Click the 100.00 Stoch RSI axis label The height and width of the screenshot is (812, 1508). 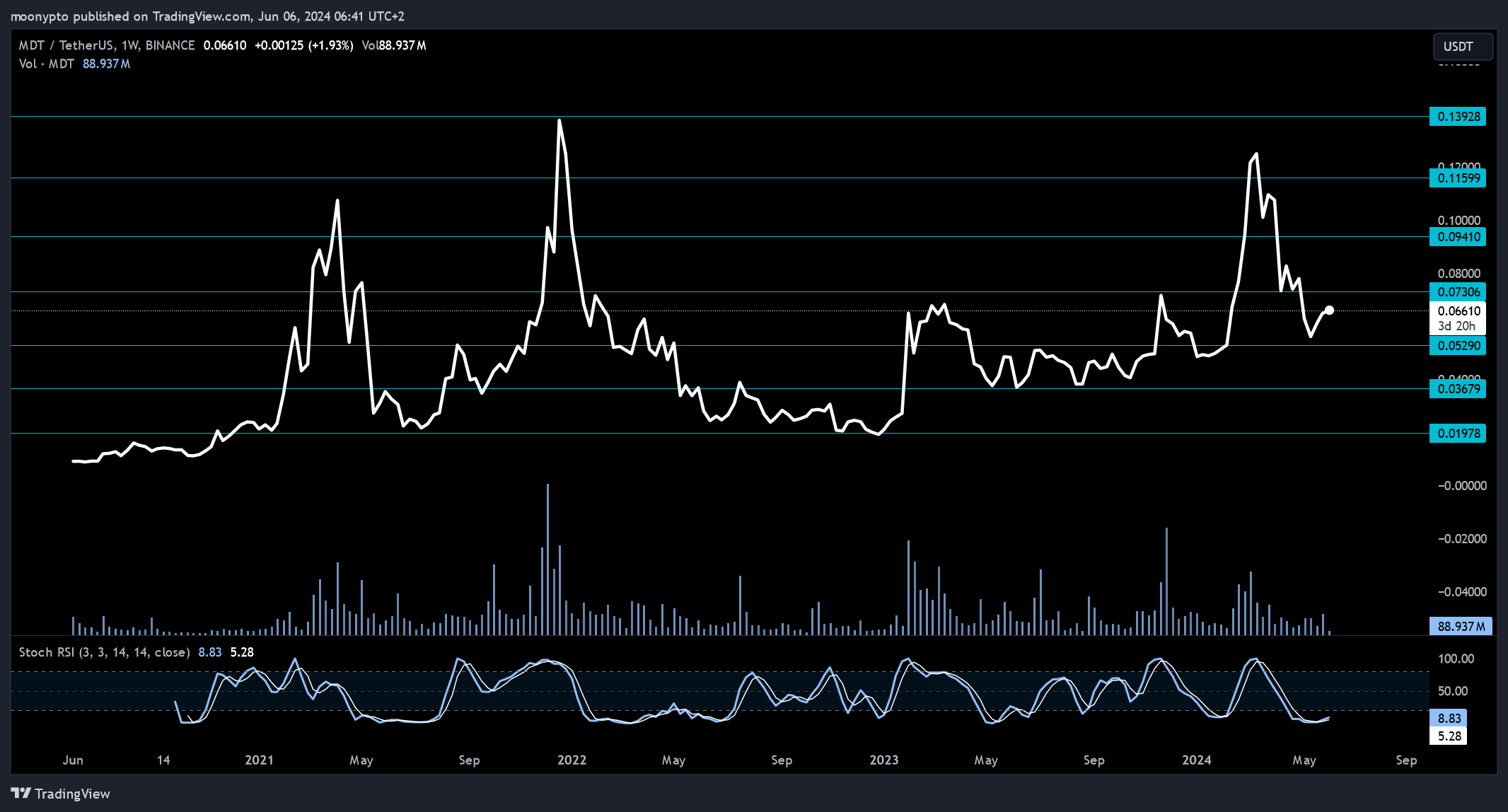1456,659
